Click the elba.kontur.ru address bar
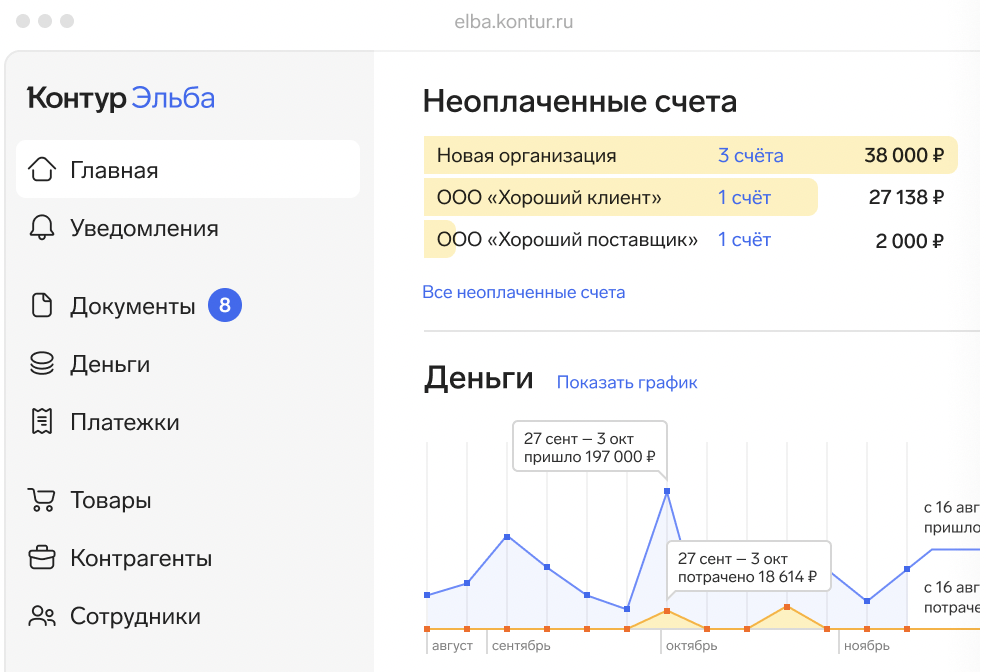The image size is (986, 672). [x=513, y=20]
